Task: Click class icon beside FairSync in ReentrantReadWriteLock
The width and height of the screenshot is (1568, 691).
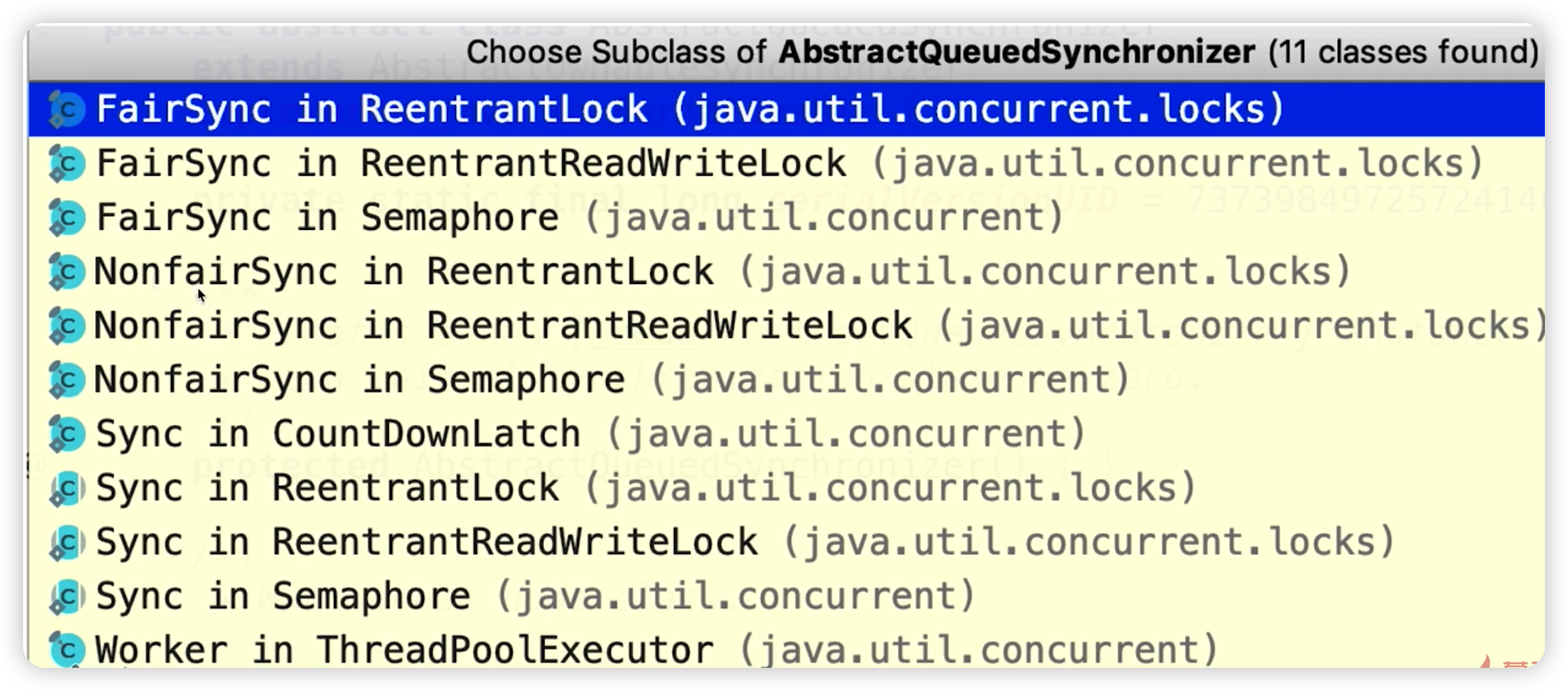Action: click(66, 164)
